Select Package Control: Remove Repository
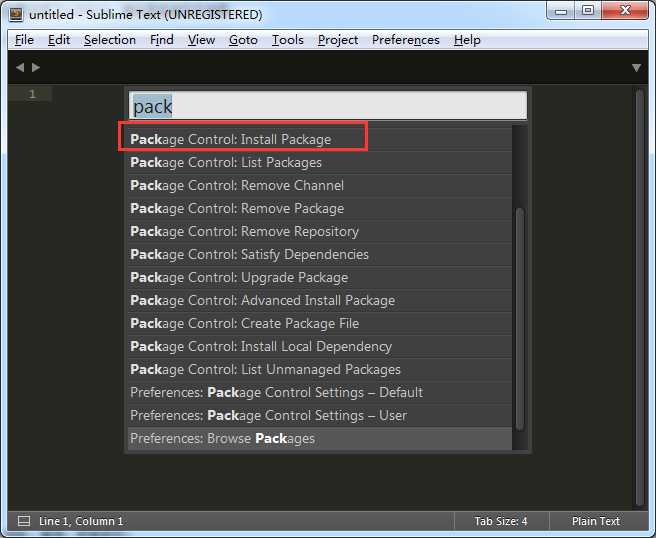 point(320,231)
